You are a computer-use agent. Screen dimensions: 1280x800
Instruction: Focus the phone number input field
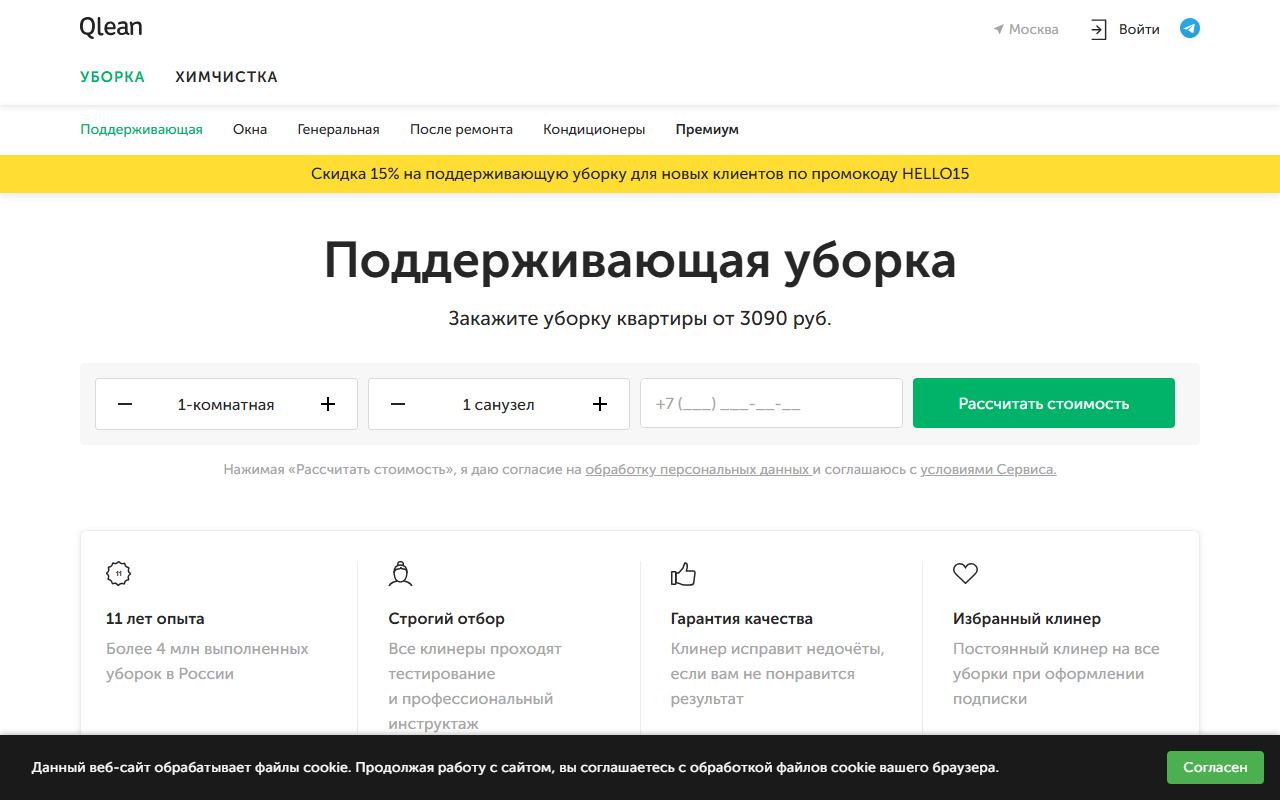[x=771, y=404]
